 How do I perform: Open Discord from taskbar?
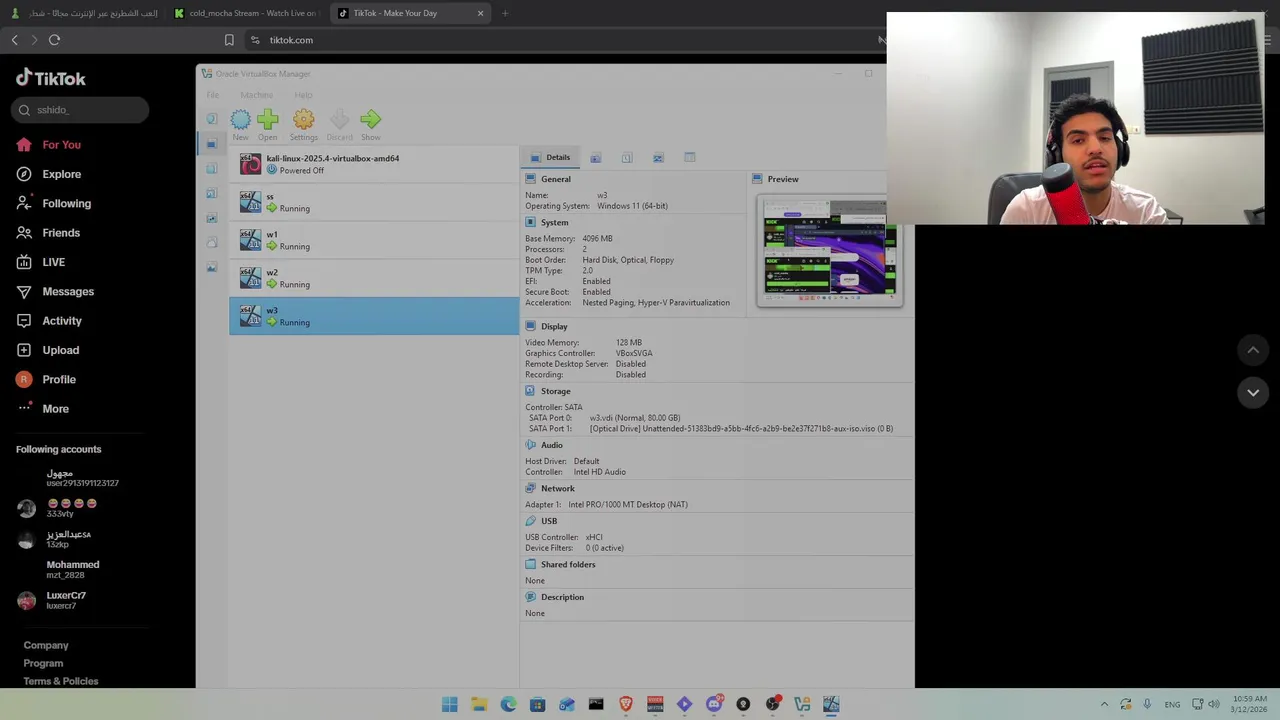click(714, 705)
